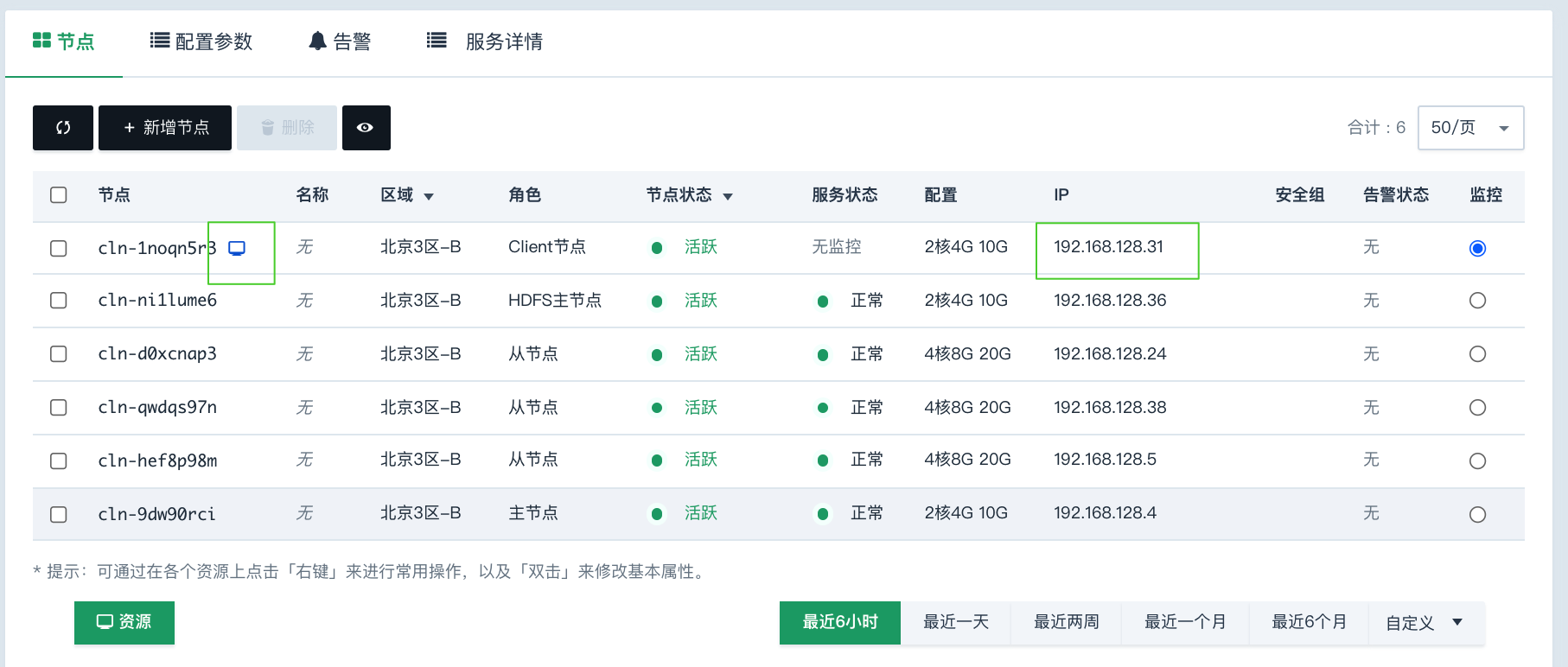Click service status dot for cln-d0xcnap3
Screen dimensions: 1568x667
coord(823,355)
